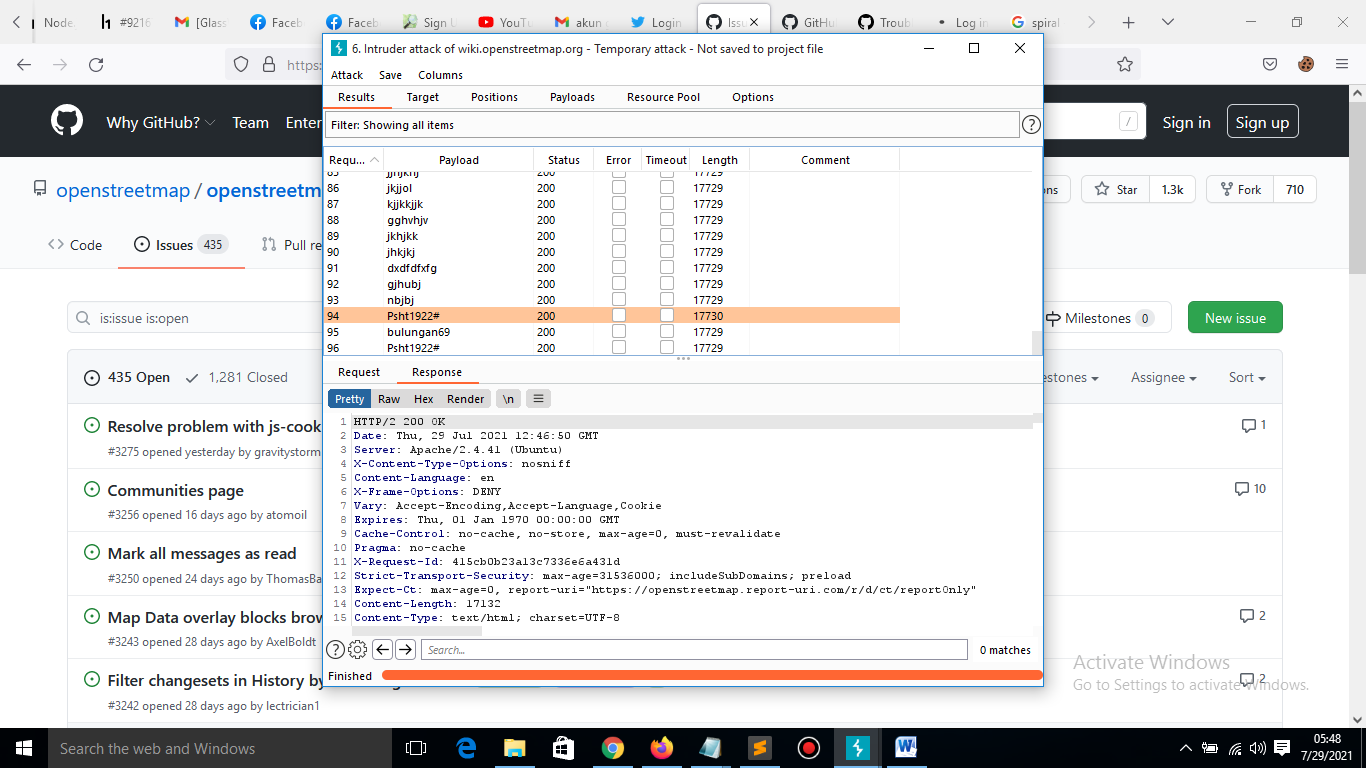Click the attack progress bar
Viewport: 1366px width, 768px height.
click(x=711, y=676)
